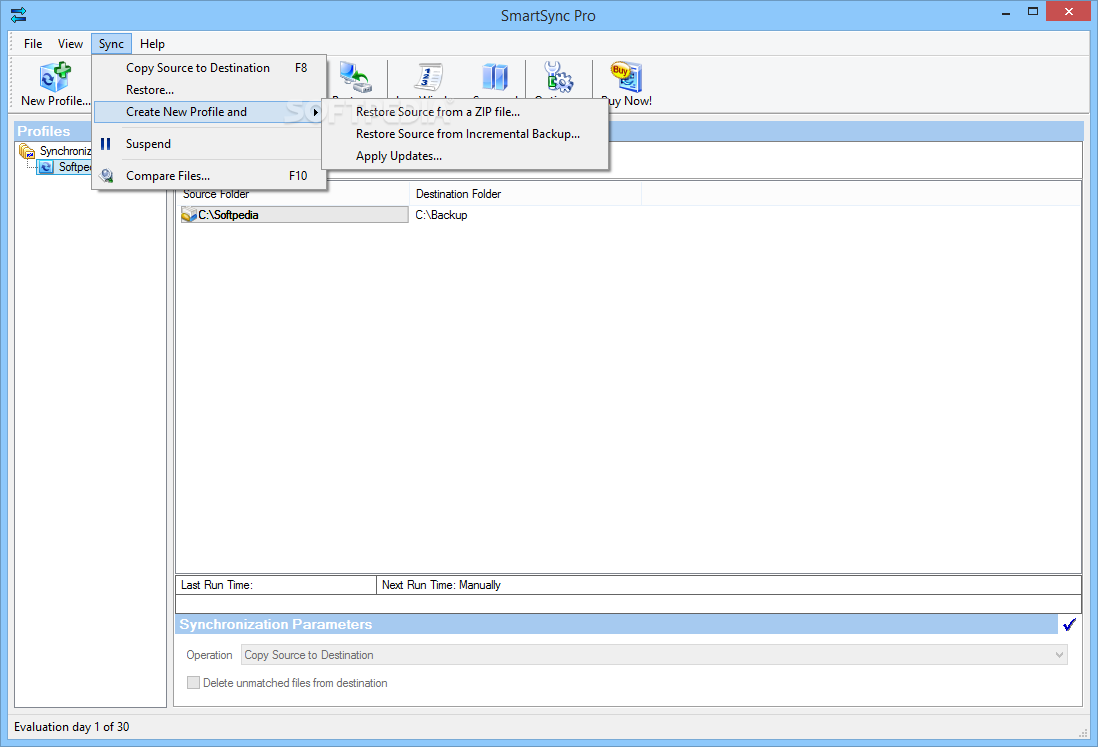
Task: Click the Operation label
Action: (209, 655)
